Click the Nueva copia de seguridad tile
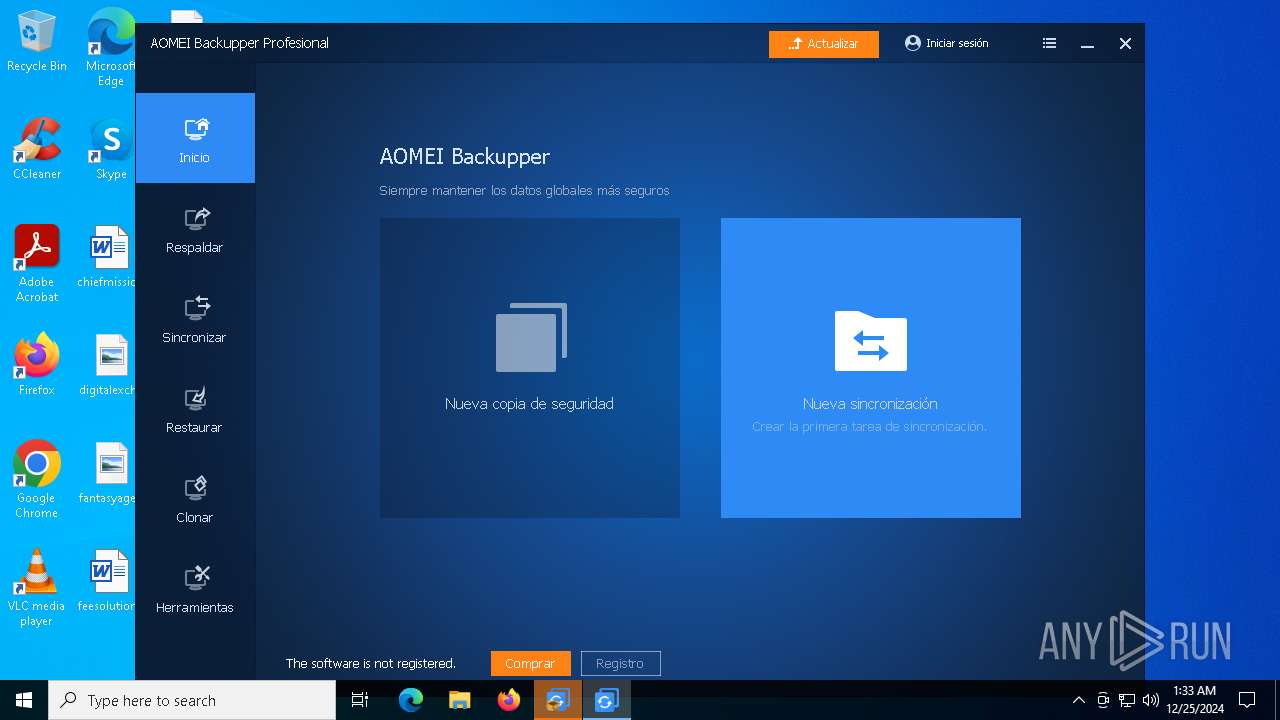This screenshot has width=1280, height=720. 530,368
